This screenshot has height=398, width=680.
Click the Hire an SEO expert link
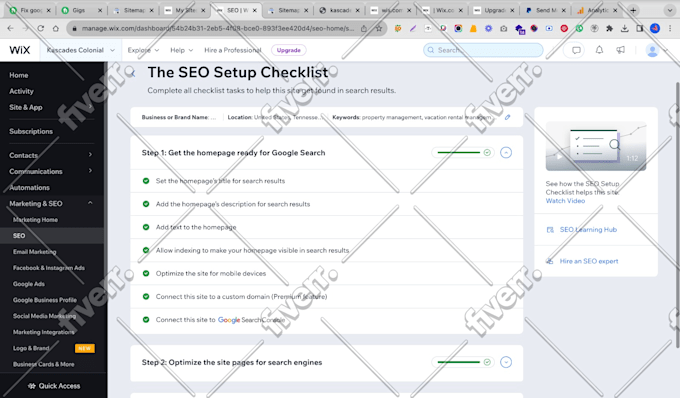point(589,261)
